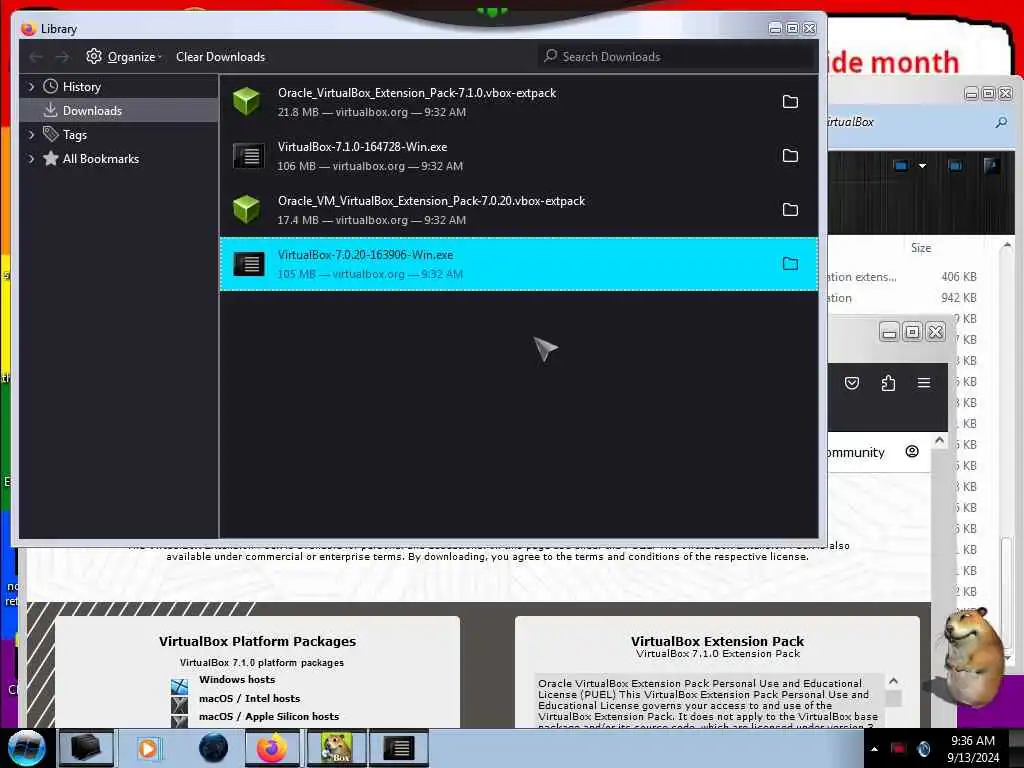Viewport: 1024px width, 768px height.
Task: Open Firefox hamburger application menu
Action: pyautogui.click(x=923, y=383)
